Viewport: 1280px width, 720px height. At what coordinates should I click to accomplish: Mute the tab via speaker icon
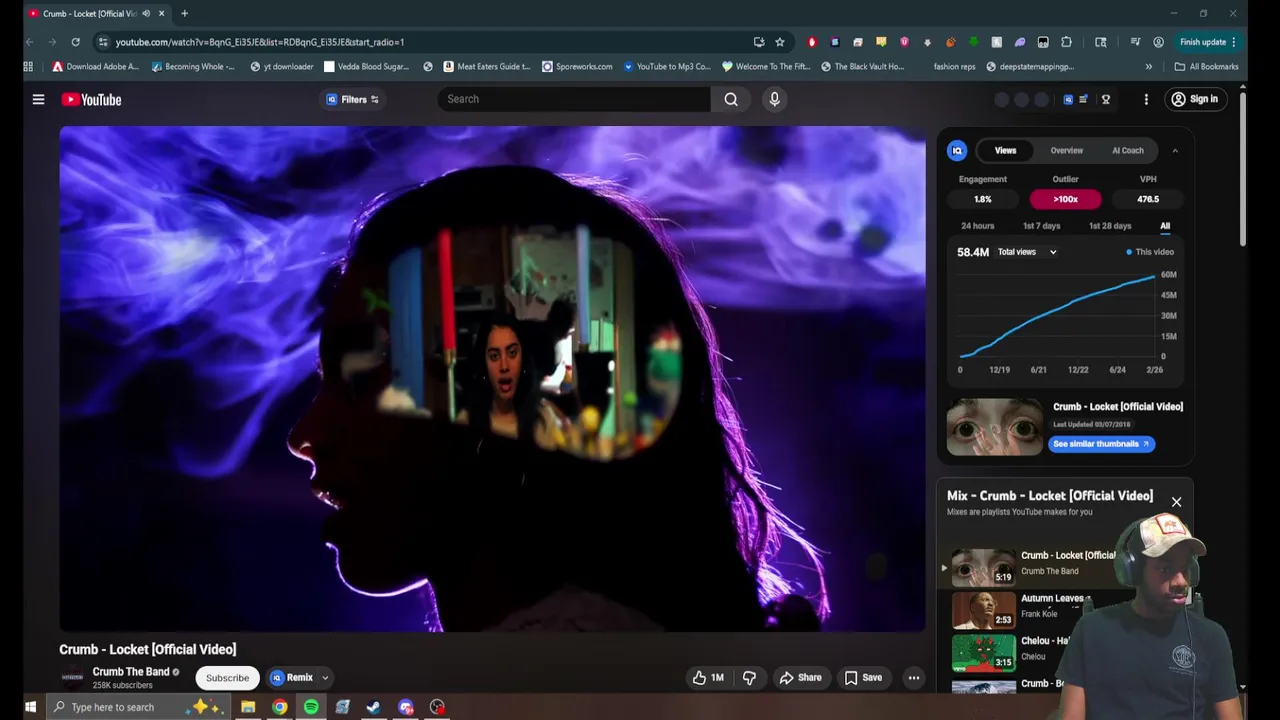[146, 13]
